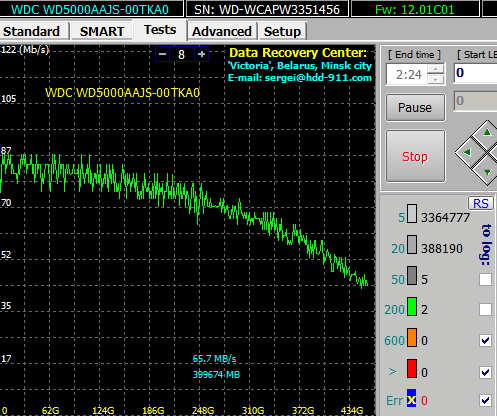This screenshot has width=497, height=416.
Task: Decrease End time with down spinner arrow
Action: [x=436, y=79]
